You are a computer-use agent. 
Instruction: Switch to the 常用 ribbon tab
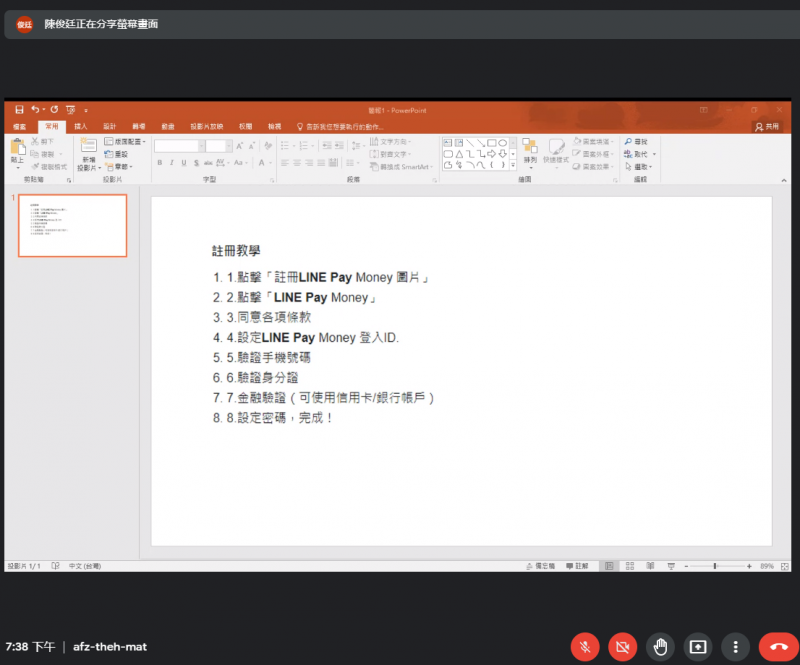[52, 127]
